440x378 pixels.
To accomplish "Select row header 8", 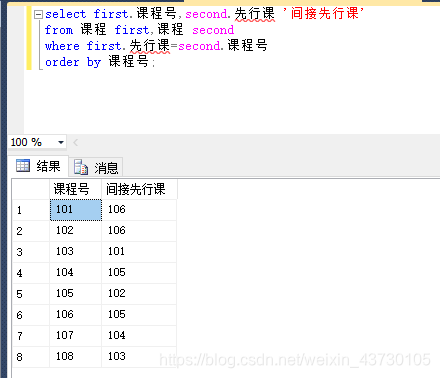I will [31, 357].
